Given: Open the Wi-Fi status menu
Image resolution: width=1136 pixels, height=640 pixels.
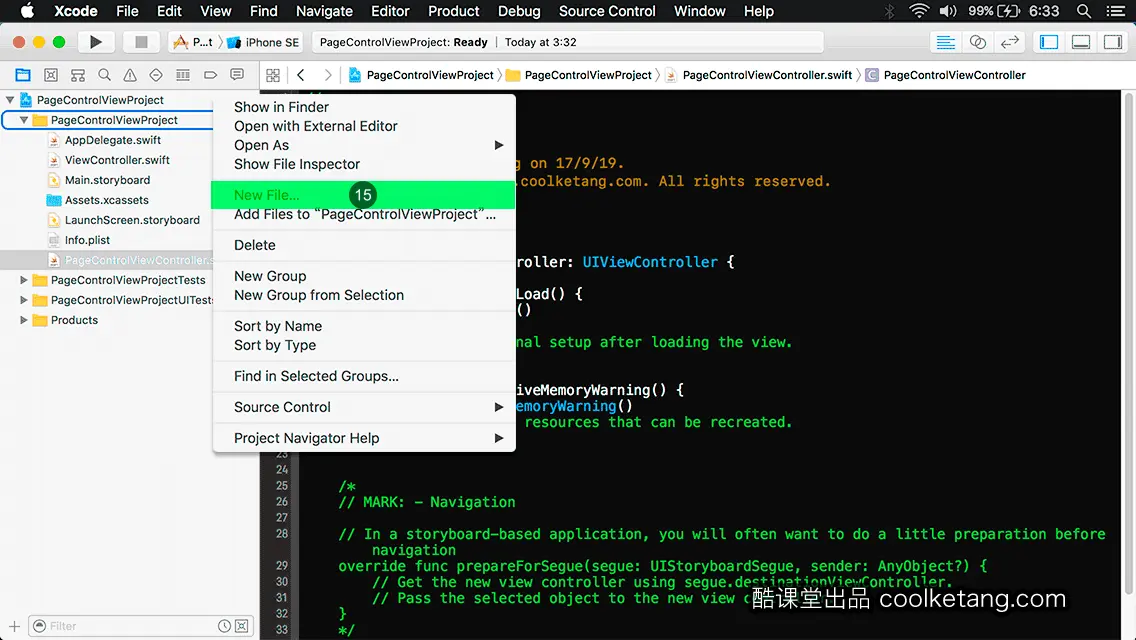Looking at the screenshot, I should 919,11.
